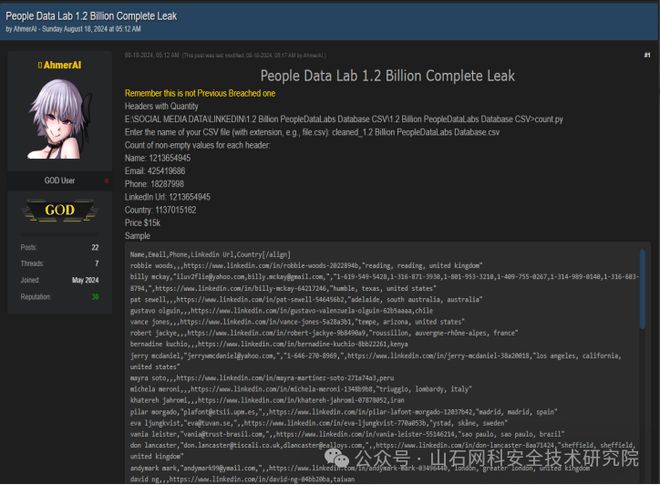
Task: Click the 'Count of non-empty values for each header' line
Action: point(197,145)
